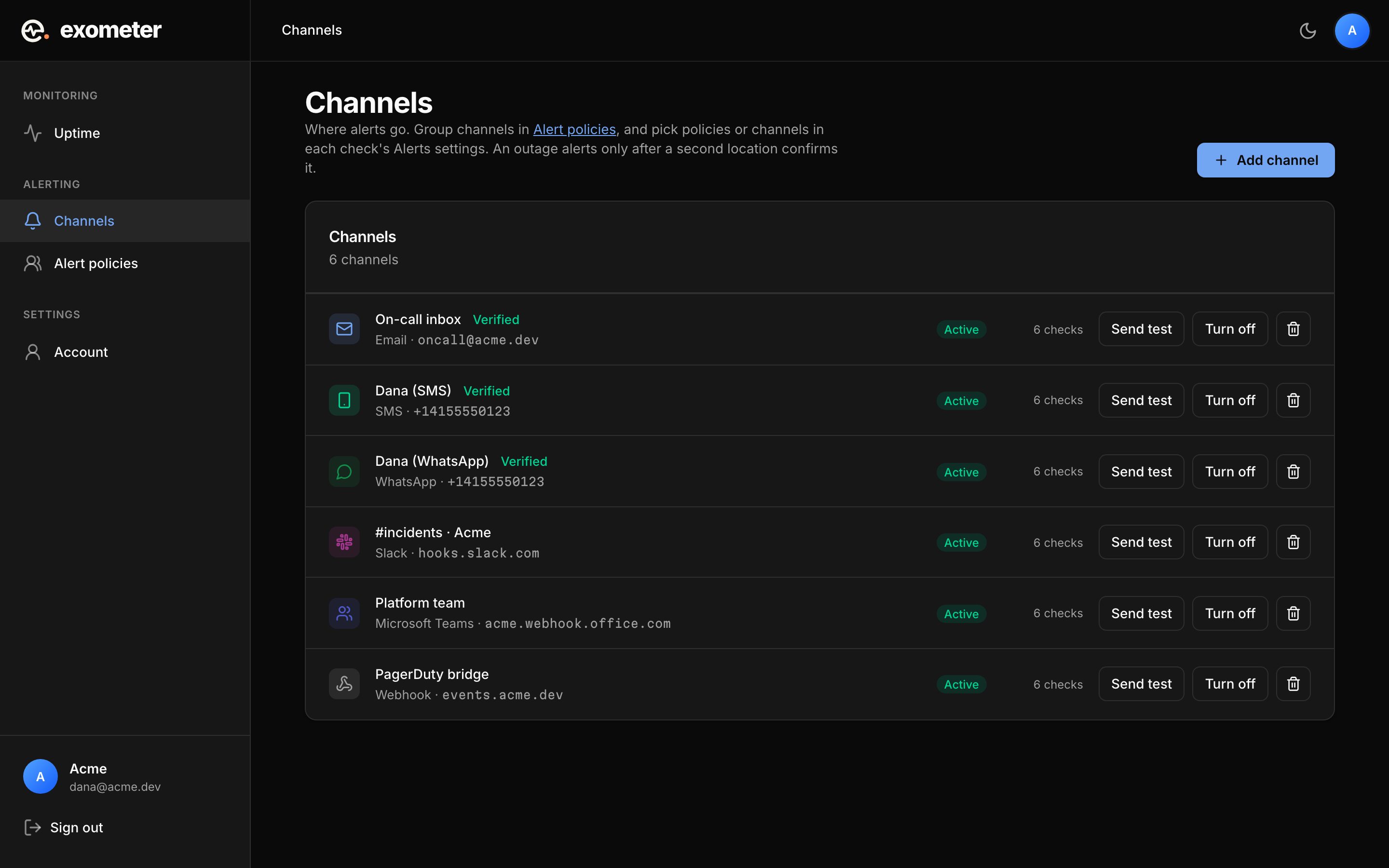The height and width of the screenshot is (868, 1389).
Task: Click acme.webhook.office.com address
Action: coord(578,624)
